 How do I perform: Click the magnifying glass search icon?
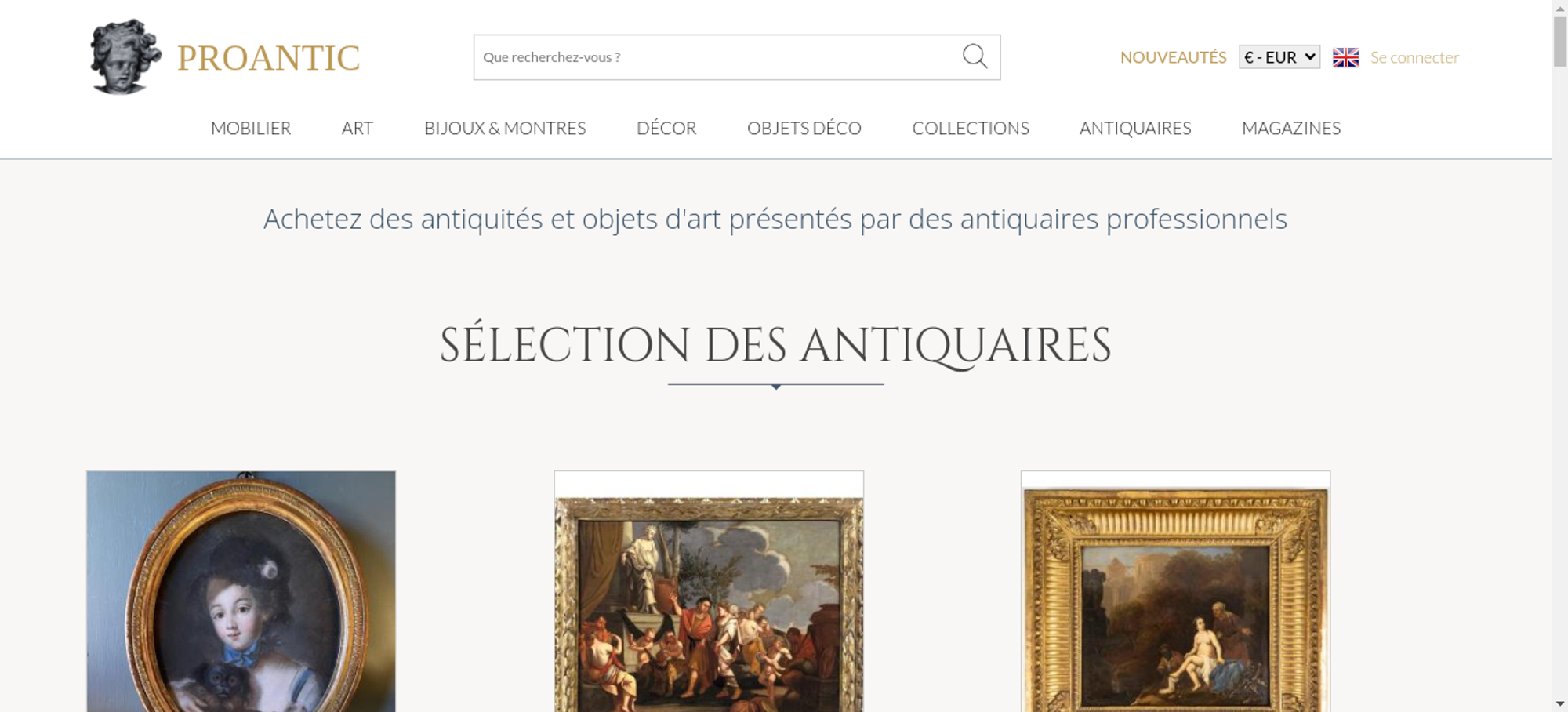975,56
